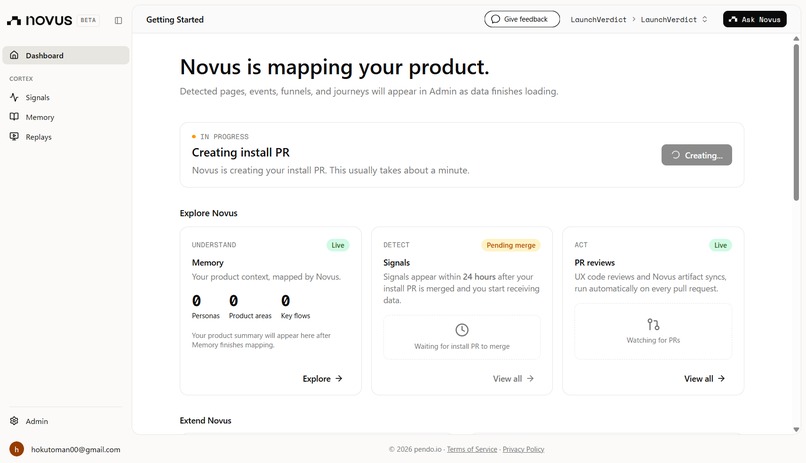Image resolution: width=806 pixels, height=463 pixels.
Task: Click the CORTEX section label
Action: tap(21, 79)
